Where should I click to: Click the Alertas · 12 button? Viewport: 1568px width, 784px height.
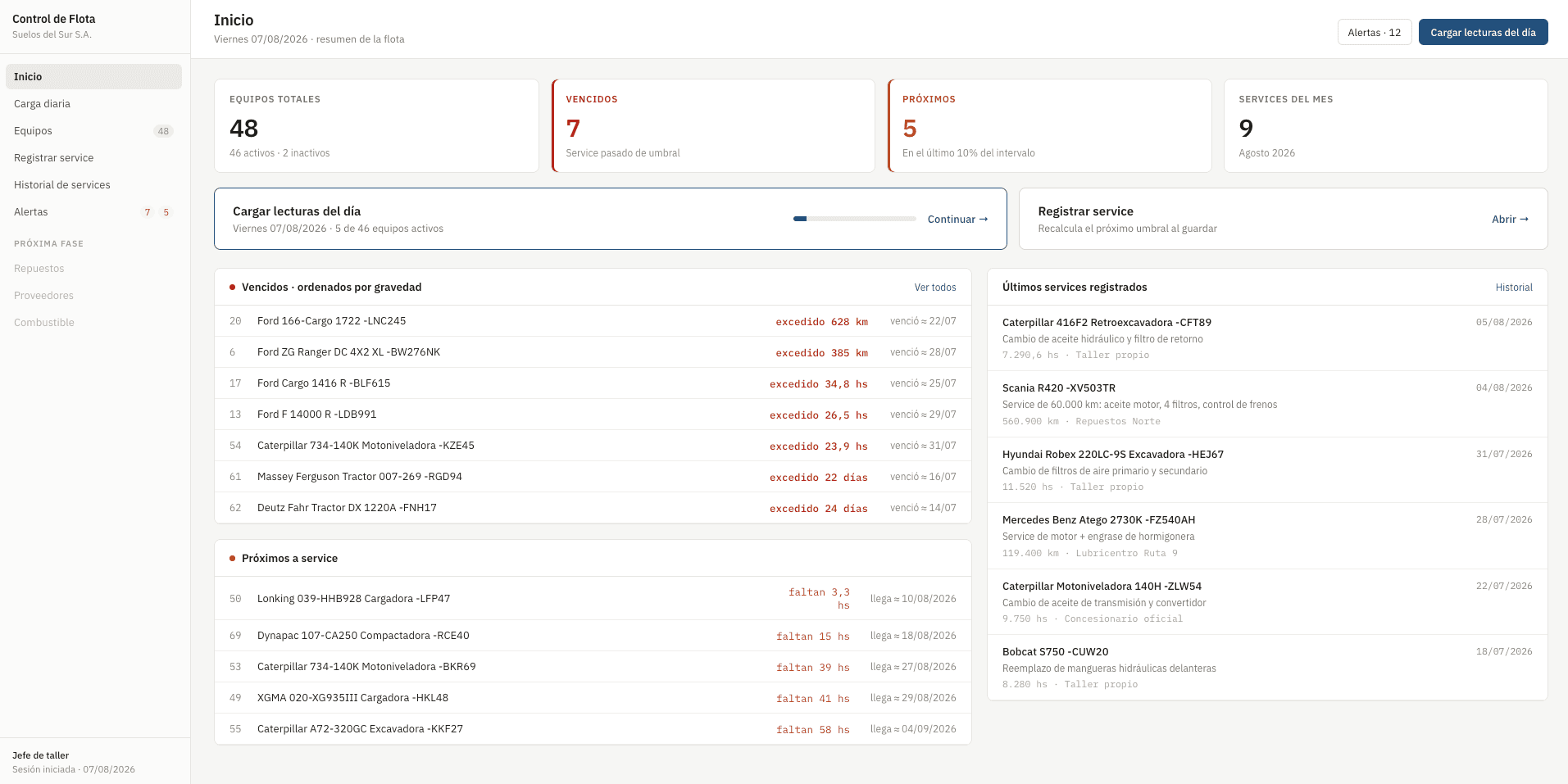pos(1375,32)
